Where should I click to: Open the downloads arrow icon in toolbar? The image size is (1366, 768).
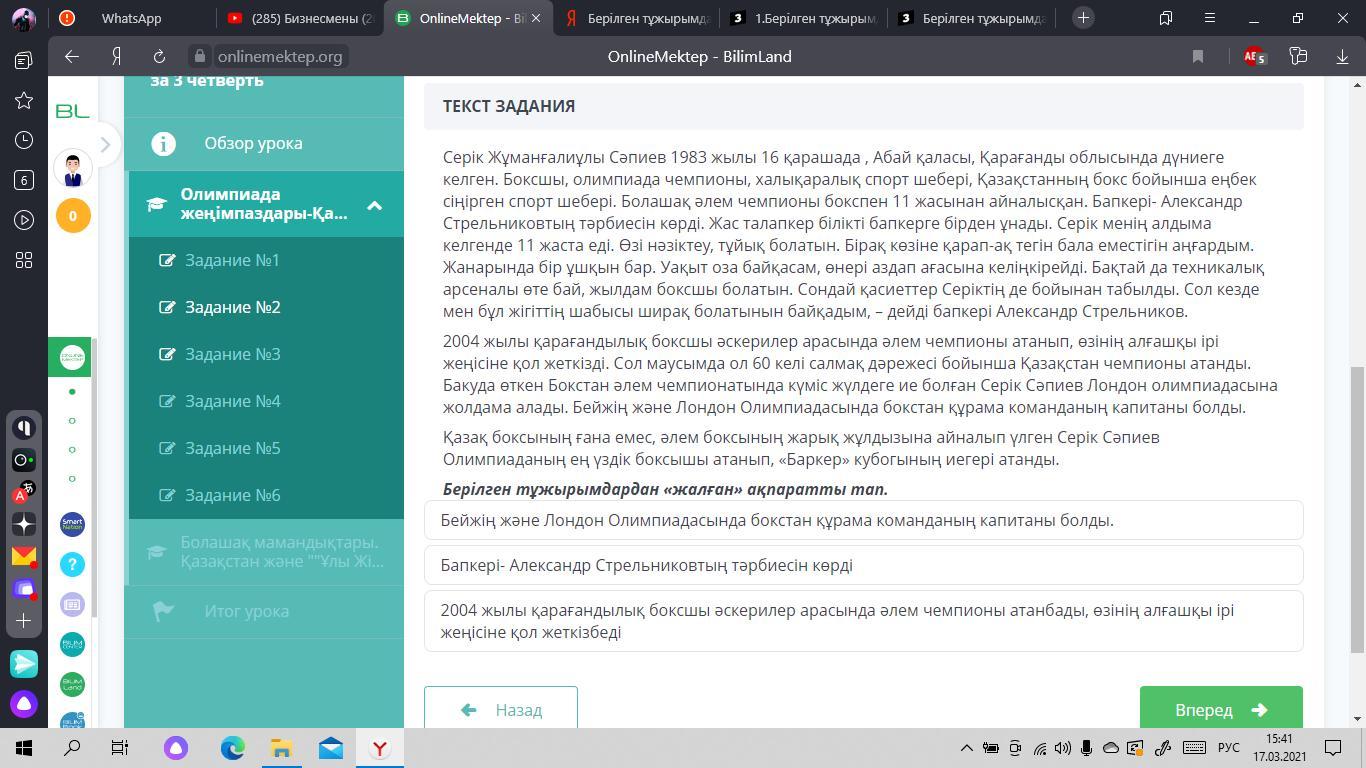coord(1342,57)
